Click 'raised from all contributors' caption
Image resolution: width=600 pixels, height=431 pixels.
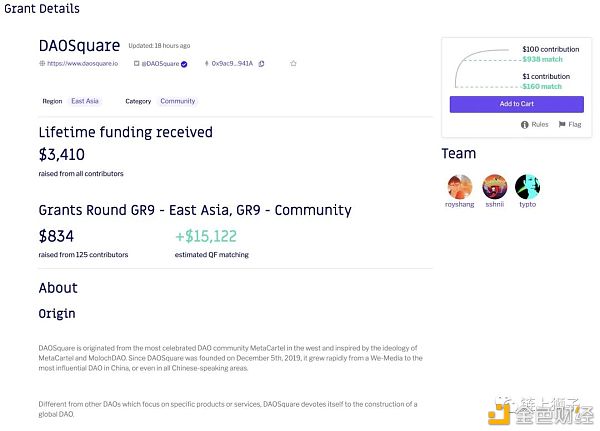[81, 174]
